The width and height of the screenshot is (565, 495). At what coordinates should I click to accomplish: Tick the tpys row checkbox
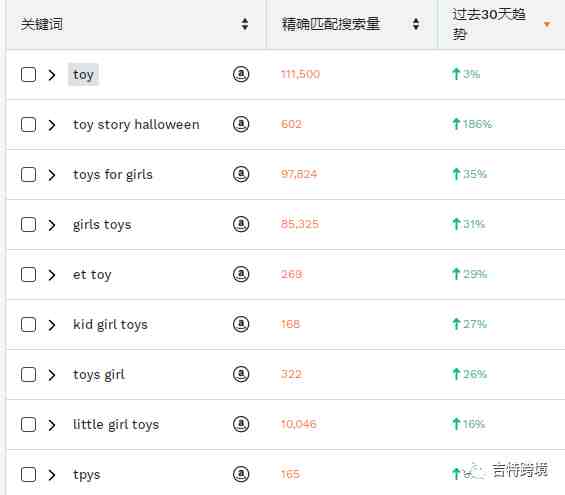pos(28,475)
